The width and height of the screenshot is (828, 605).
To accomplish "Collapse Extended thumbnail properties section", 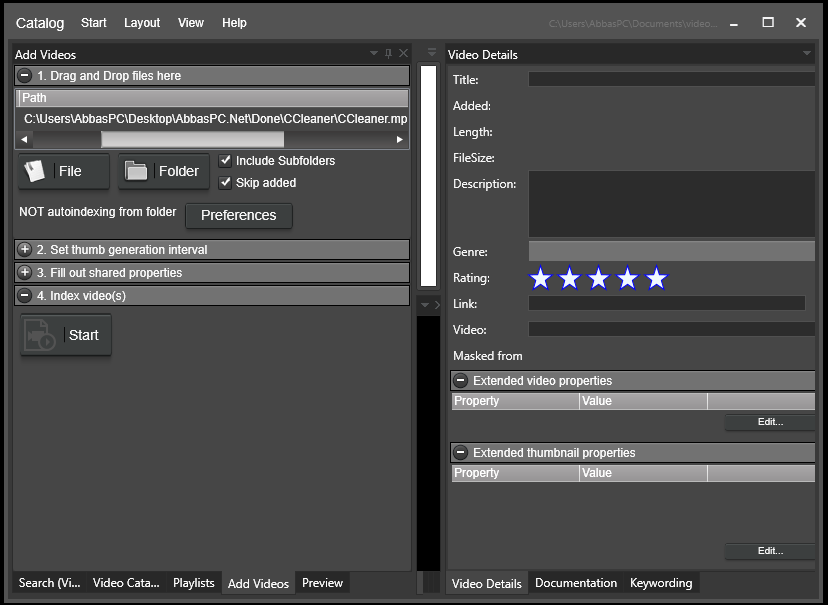I will pos(460,452).
